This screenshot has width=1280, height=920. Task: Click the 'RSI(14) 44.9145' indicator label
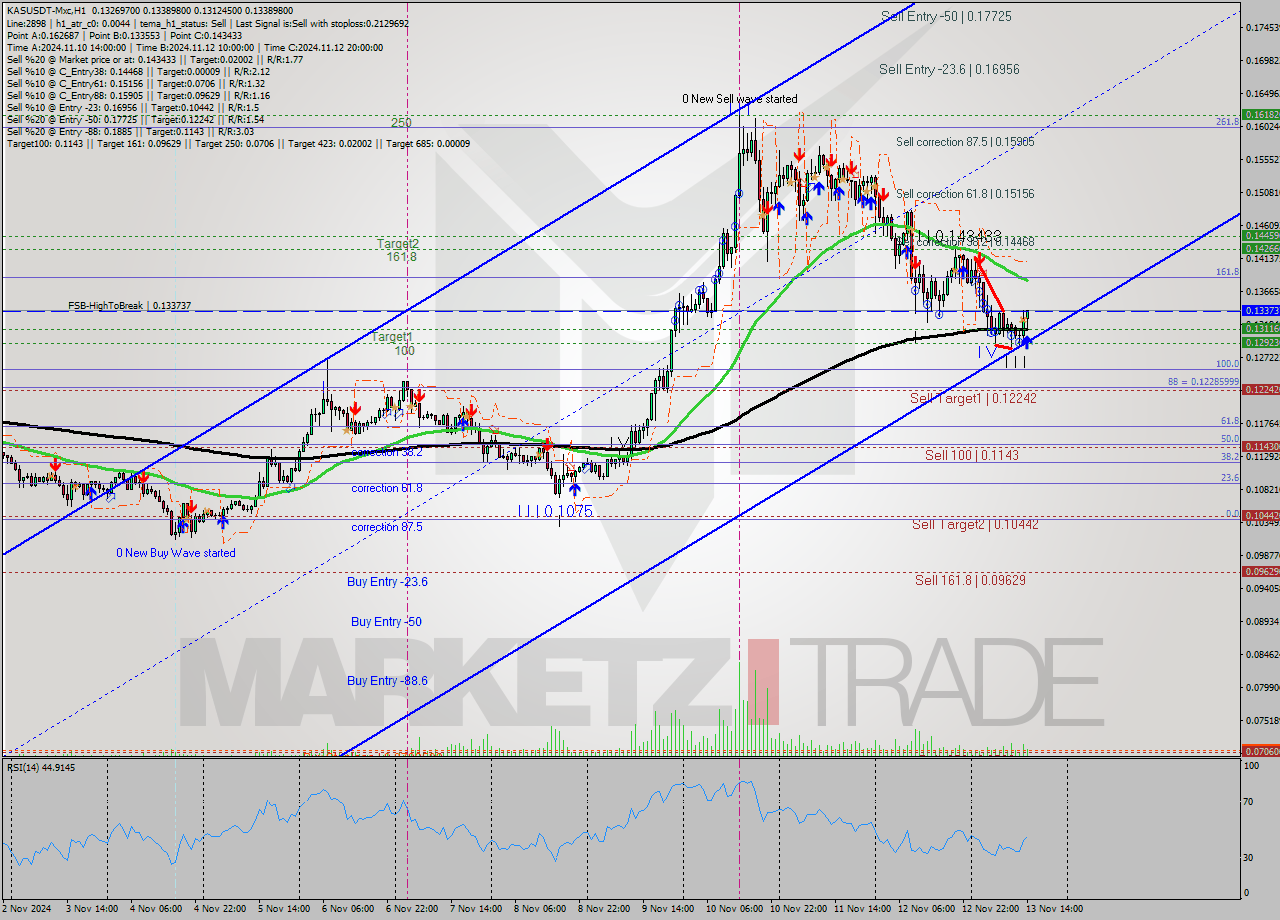tap(41, 767)
